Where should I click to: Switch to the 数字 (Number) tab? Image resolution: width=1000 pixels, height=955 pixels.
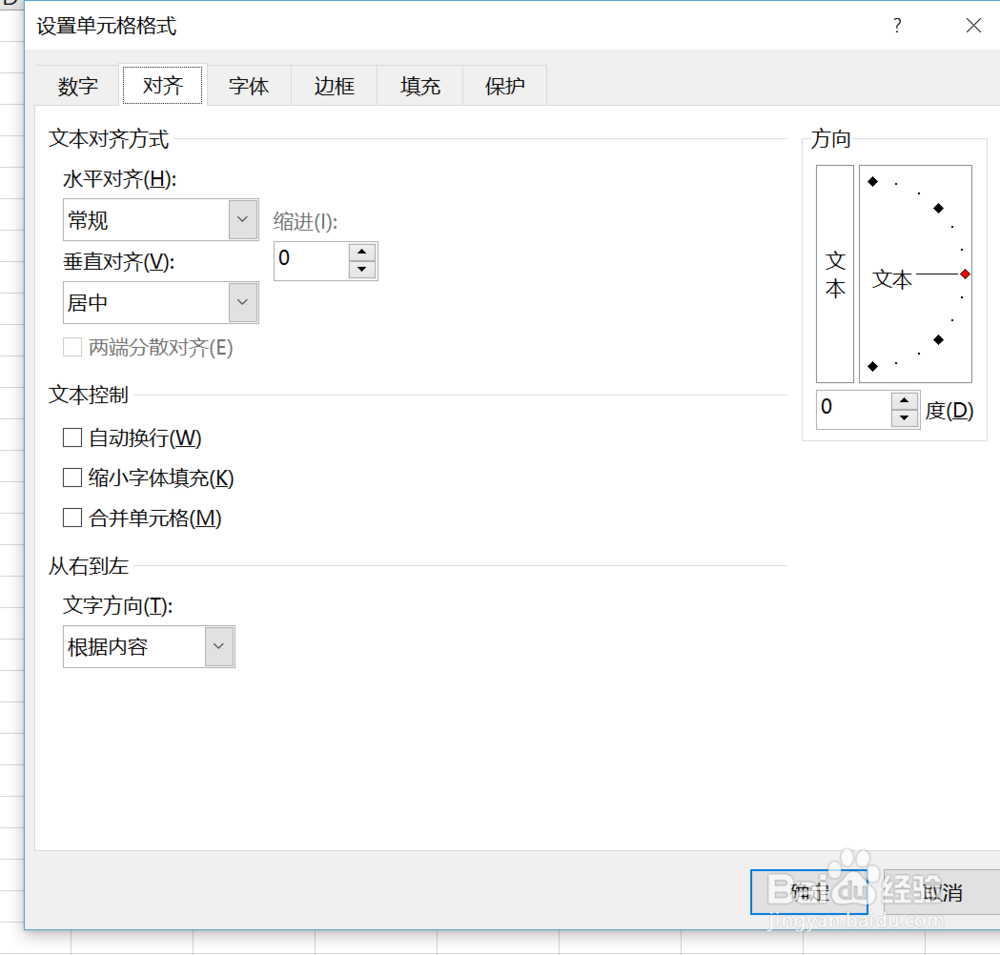[78, 86]
